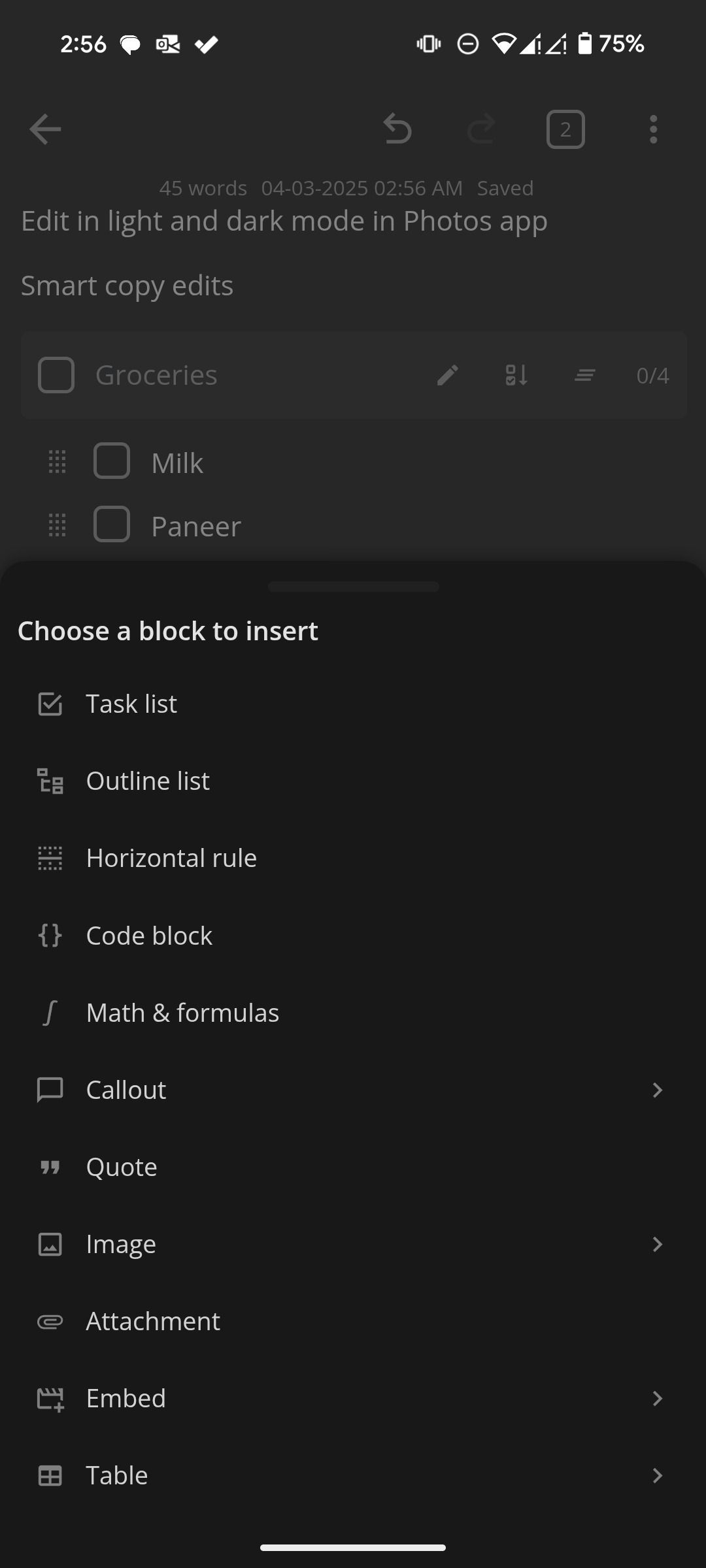The image size is (706, 1568).
Task: Tap the pencil icon to rename Groceries list
Action: [447, 375]
